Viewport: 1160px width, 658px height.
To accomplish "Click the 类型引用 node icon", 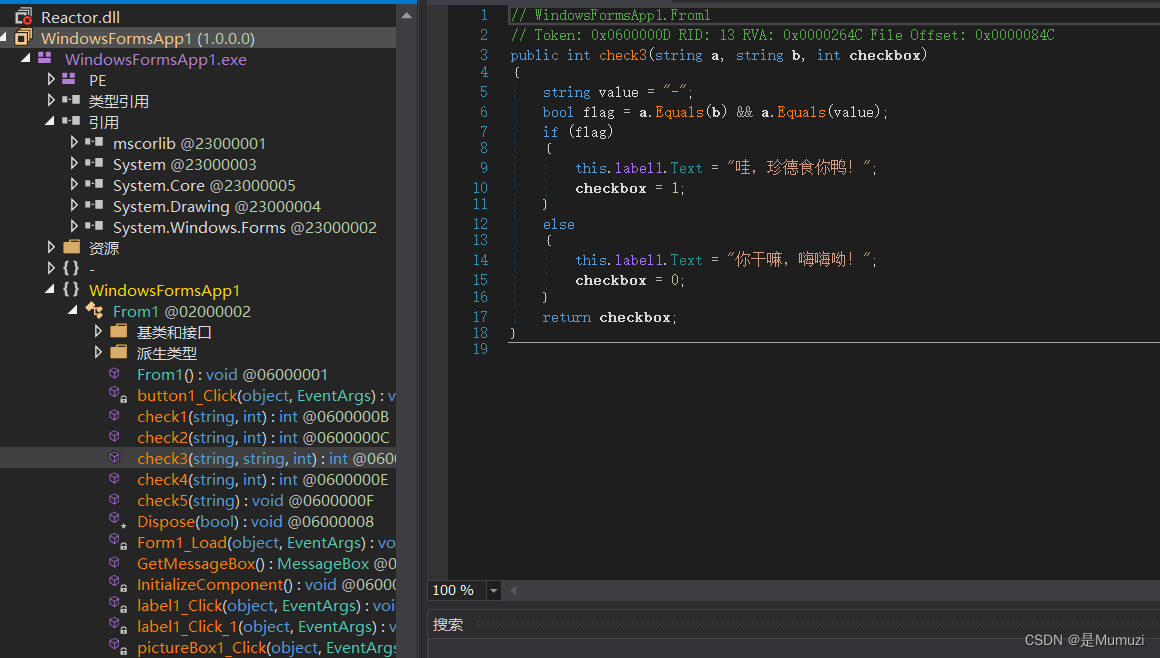I will click(71, 100).
